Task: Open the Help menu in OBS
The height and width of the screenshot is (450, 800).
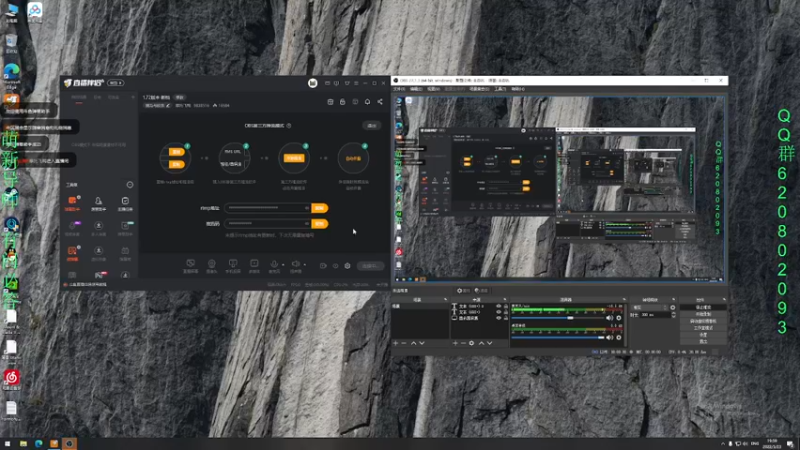Action: point(518,89)
